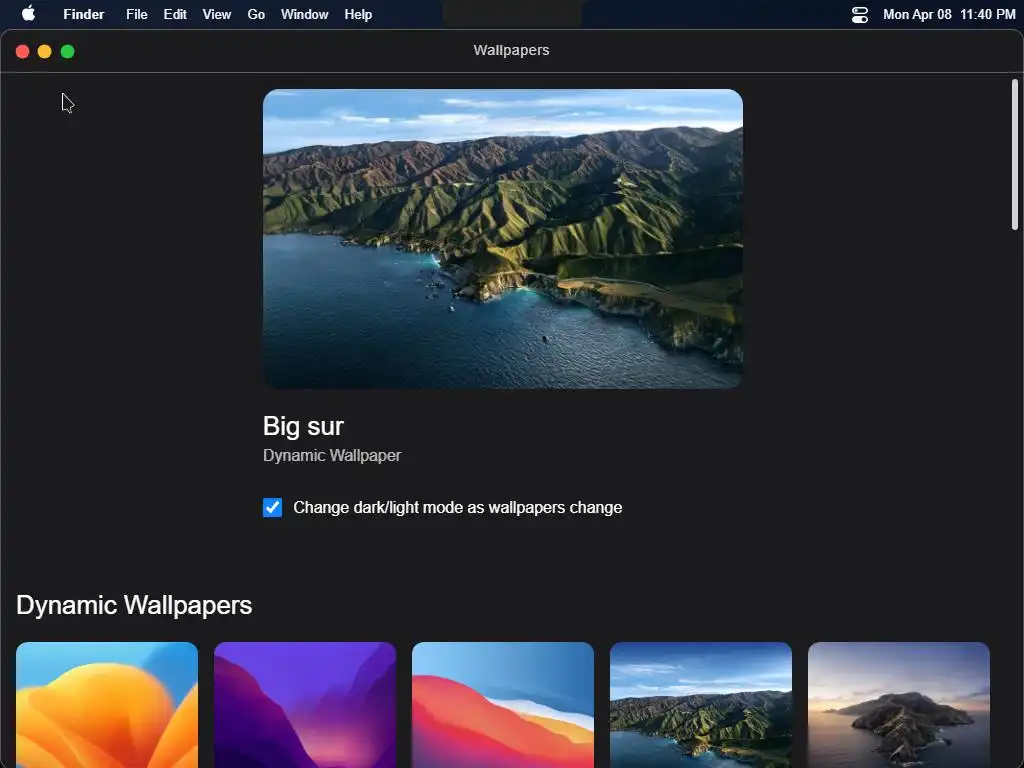Open the Help menu

pyautogui.click(x=358, y=14)
